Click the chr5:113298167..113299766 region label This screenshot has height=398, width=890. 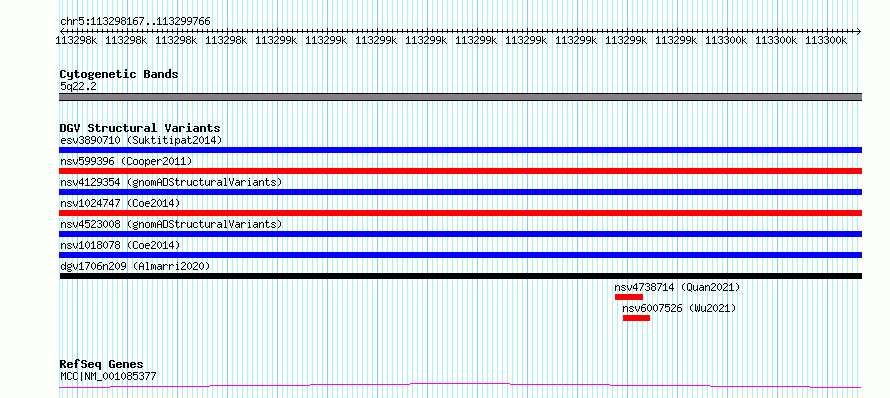coord(135,22)
